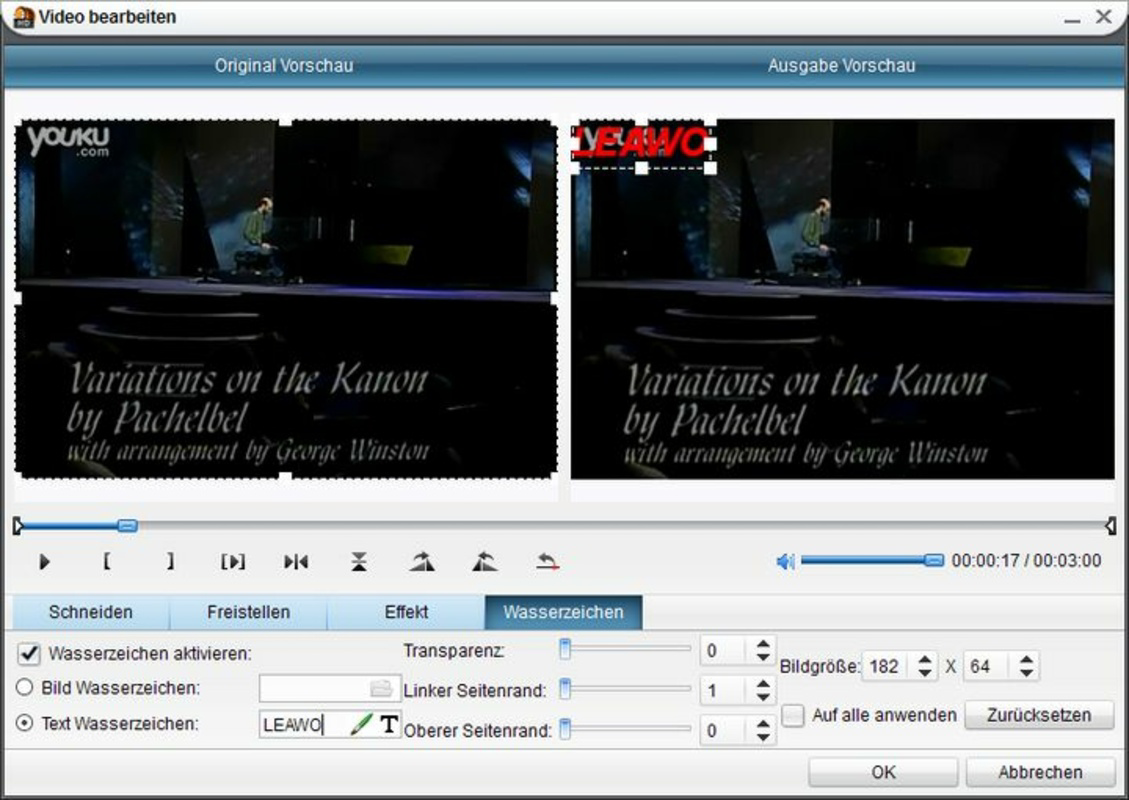Select Text Wasserzeichen radio button
Viewport: 1129px width, 800px height.
point(24,723)
